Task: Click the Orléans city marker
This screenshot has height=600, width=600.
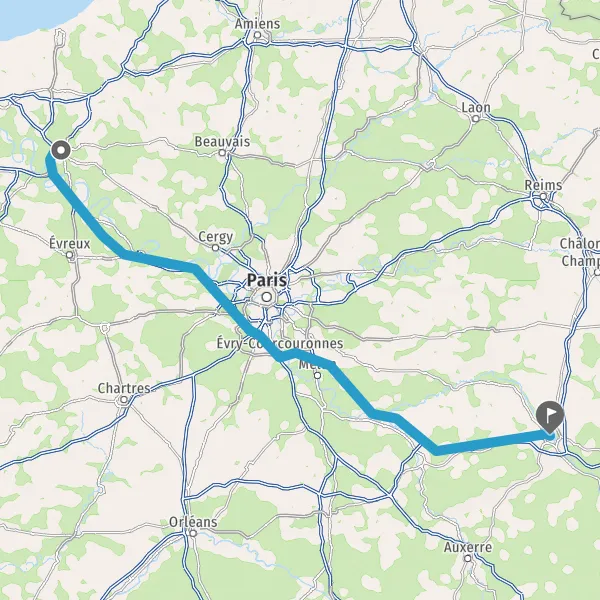Action: click(193, 533)
